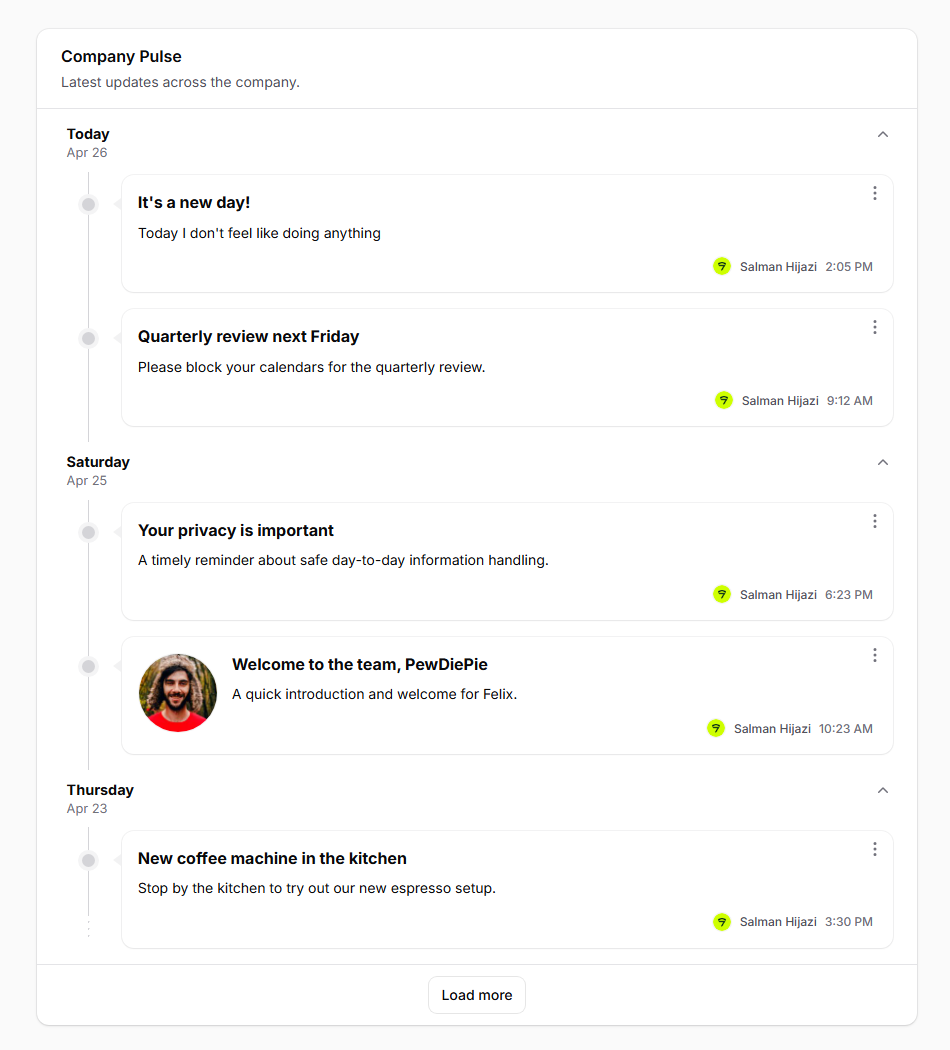Select the 3:30 PM timestamp on the coffee post
The image size is (950, 1050).
point(848,921)
